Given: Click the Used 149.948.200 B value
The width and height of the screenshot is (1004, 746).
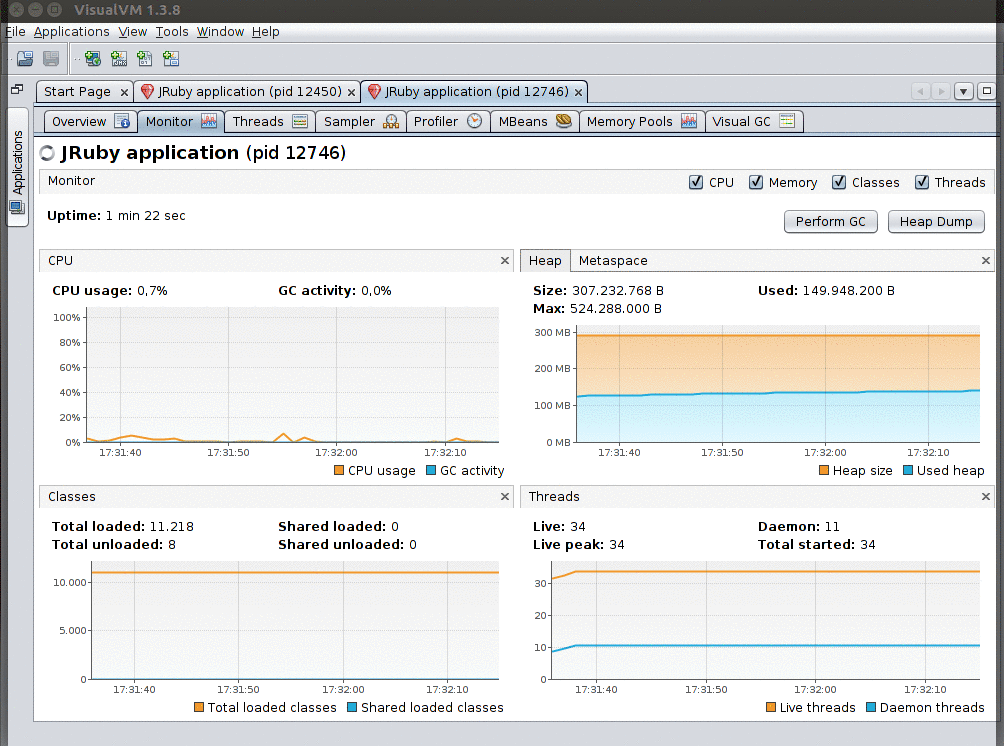Looking at the screenshot, I should 848,291.
